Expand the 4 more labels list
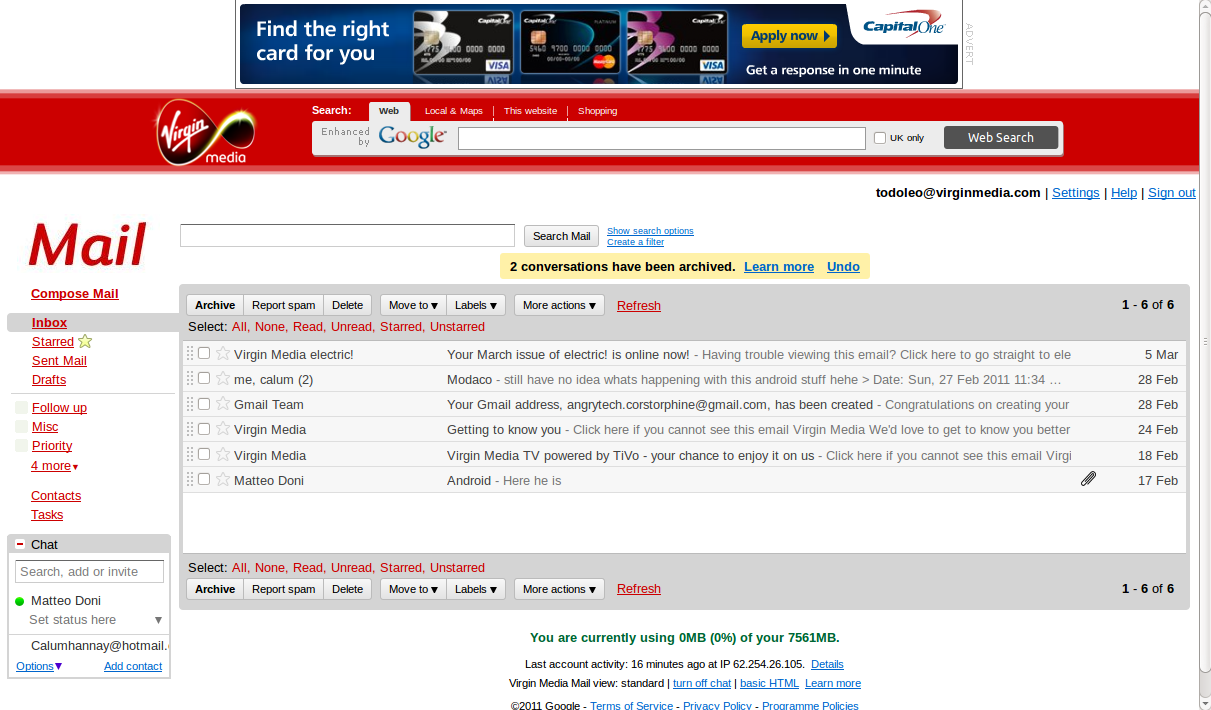1211x710 pixels. 54,466
